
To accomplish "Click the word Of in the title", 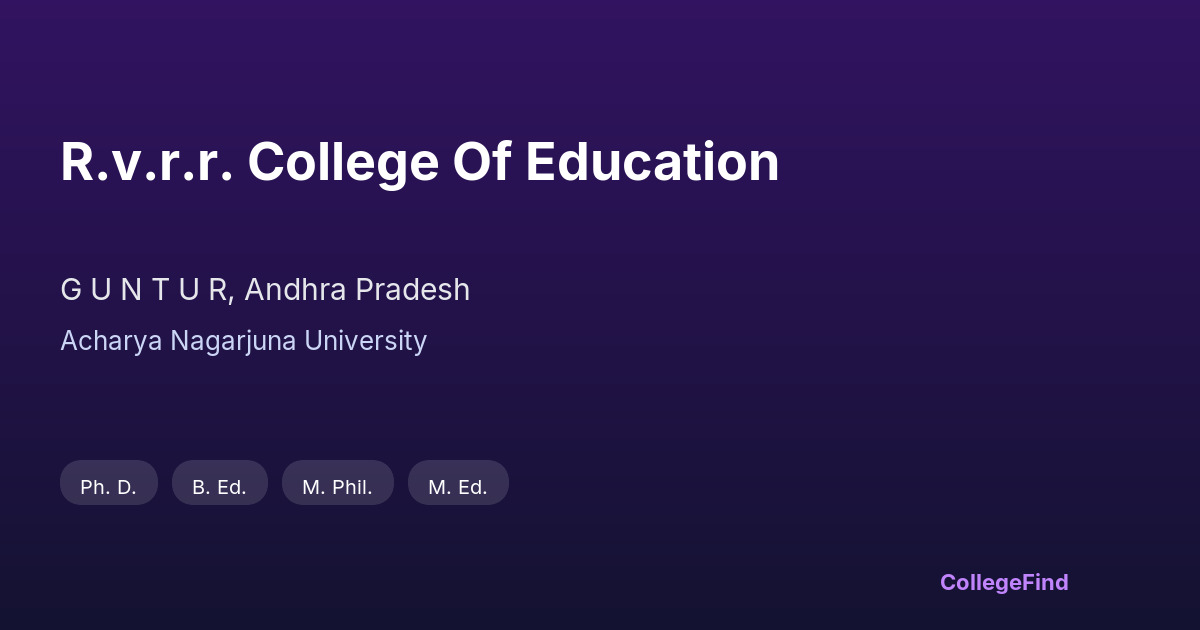I will tap(482, 162).
